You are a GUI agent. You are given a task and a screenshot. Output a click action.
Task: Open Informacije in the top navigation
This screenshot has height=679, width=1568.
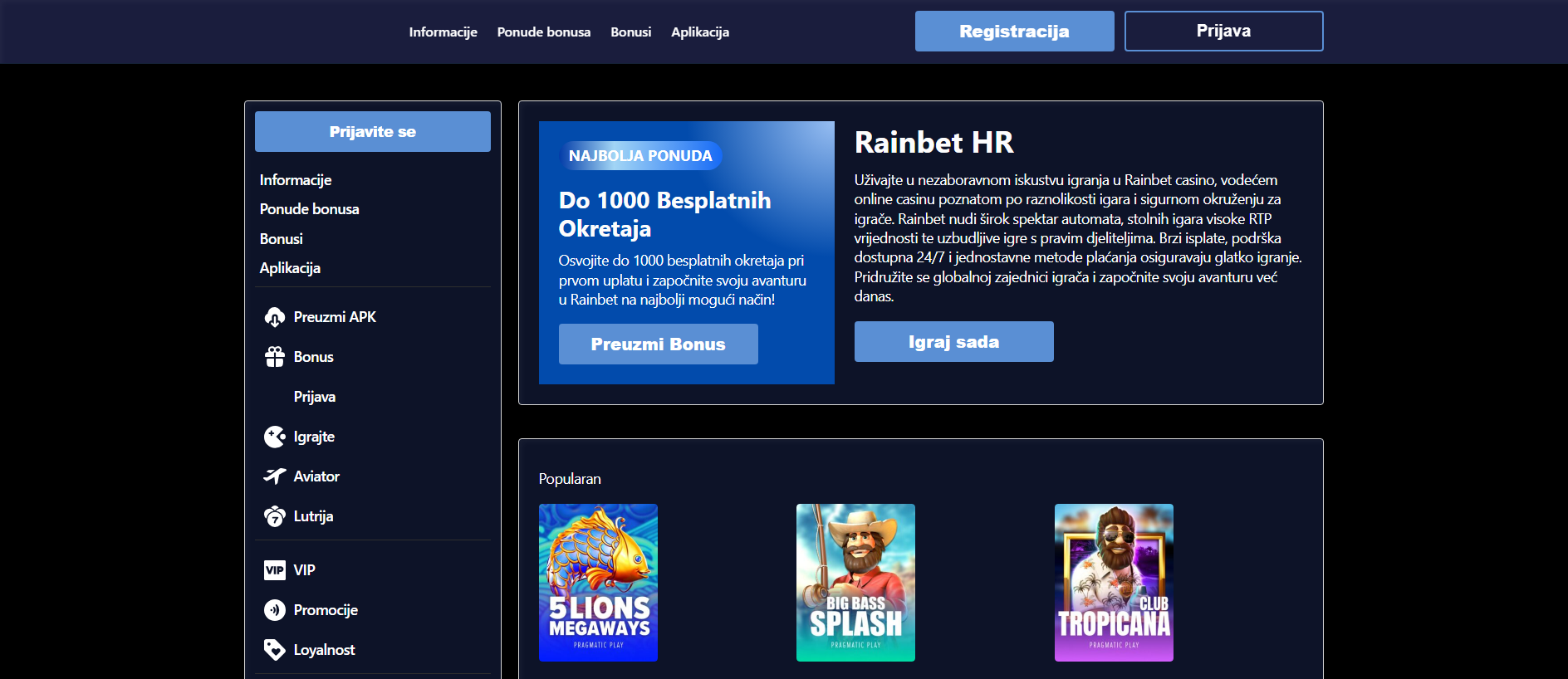point(443,32)
